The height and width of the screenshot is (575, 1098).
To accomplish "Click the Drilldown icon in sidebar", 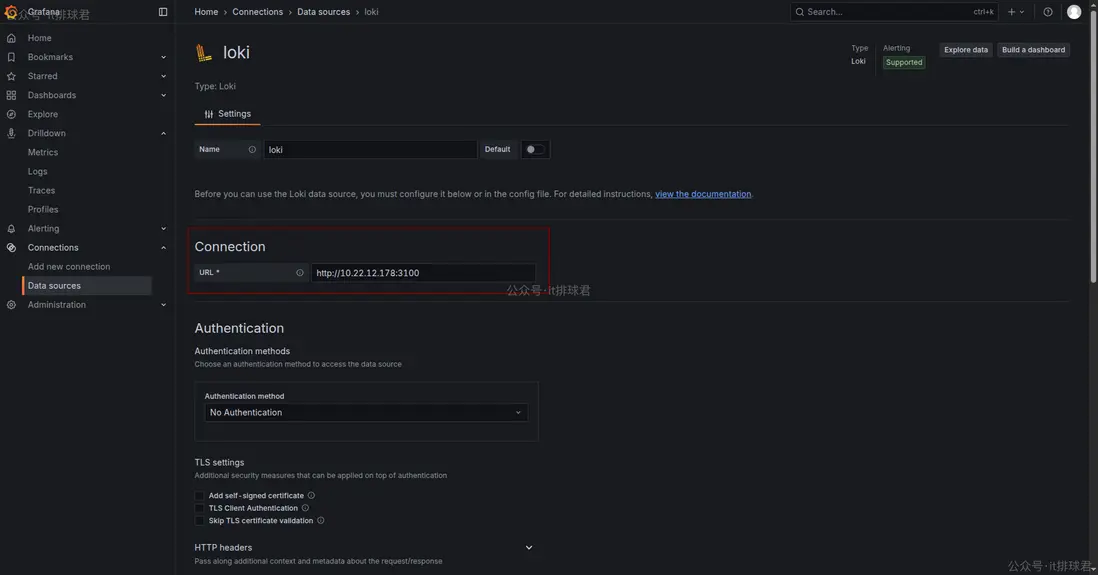I will (x=11, y=133).
